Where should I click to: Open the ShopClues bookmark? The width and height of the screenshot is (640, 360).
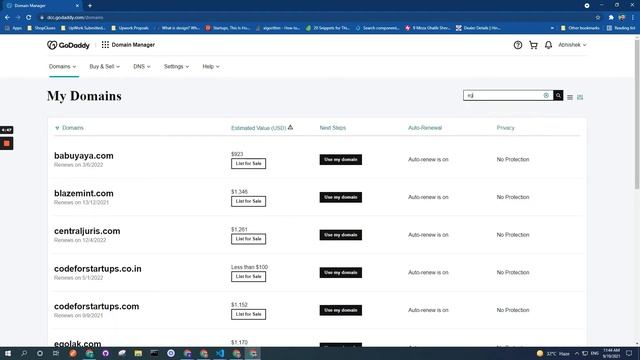point(41,28)
